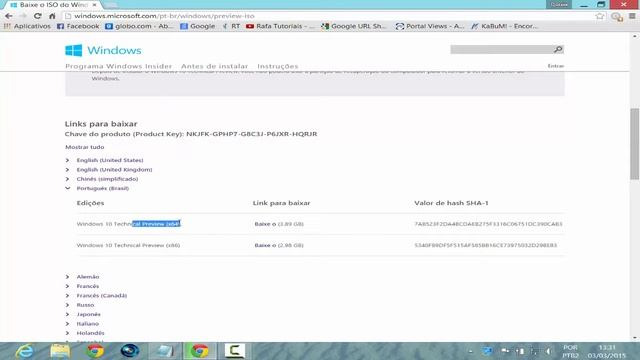Click the address bar URL
640x360 pixels.
coord(164,16)
